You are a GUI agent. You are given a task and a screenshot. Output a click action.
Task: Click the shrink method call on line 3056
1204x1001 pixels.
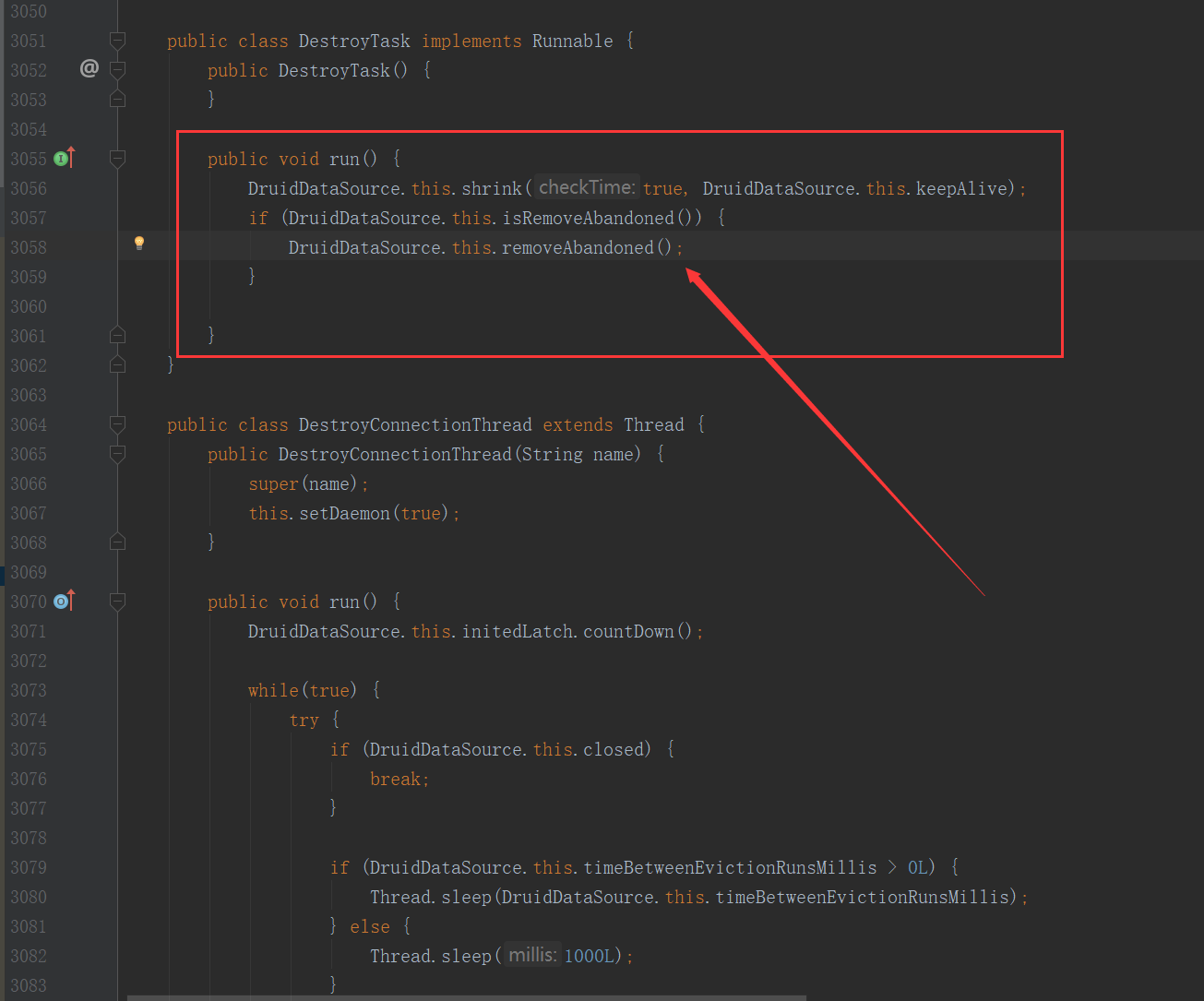point(491,187)
